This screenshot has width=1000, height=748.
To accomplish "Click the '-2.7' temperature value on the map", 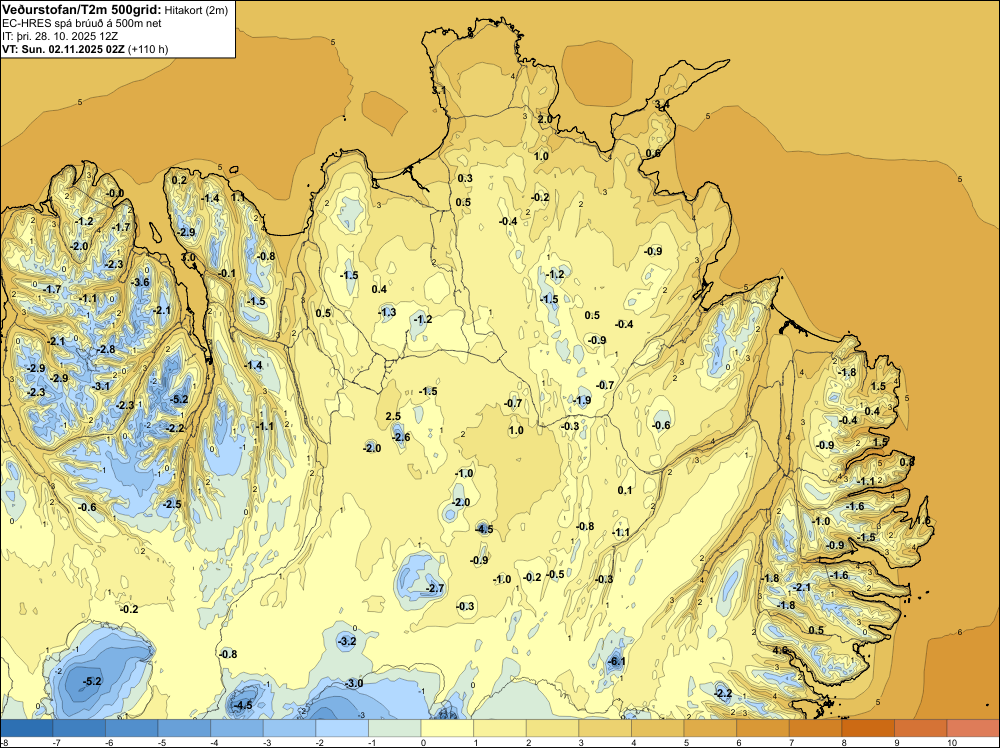I will (434, 588).
